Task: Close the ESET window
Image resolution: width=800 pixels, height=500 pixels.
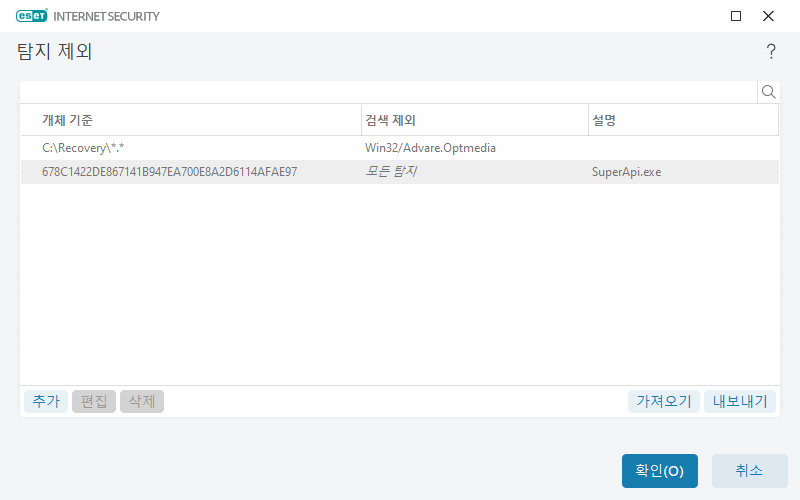Action: click(x=768, y=16)
